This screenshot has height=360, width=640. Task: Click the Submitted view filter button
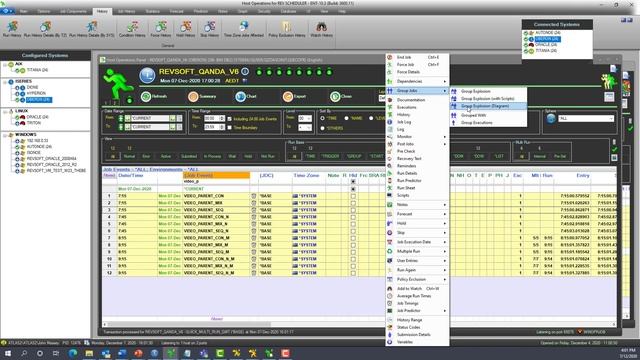coord(189,156)
